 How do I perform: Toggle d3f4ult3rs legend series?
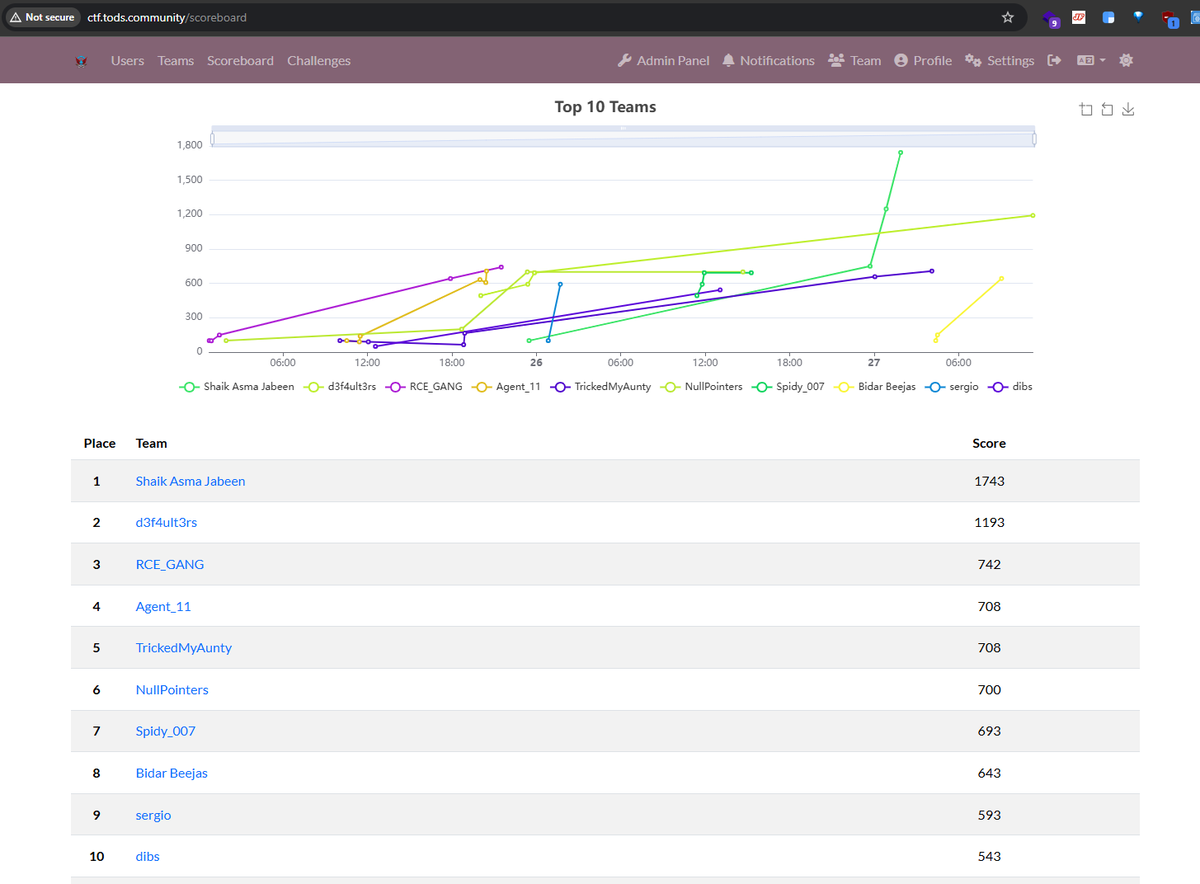pyautogui.click(x=342, y=386)
